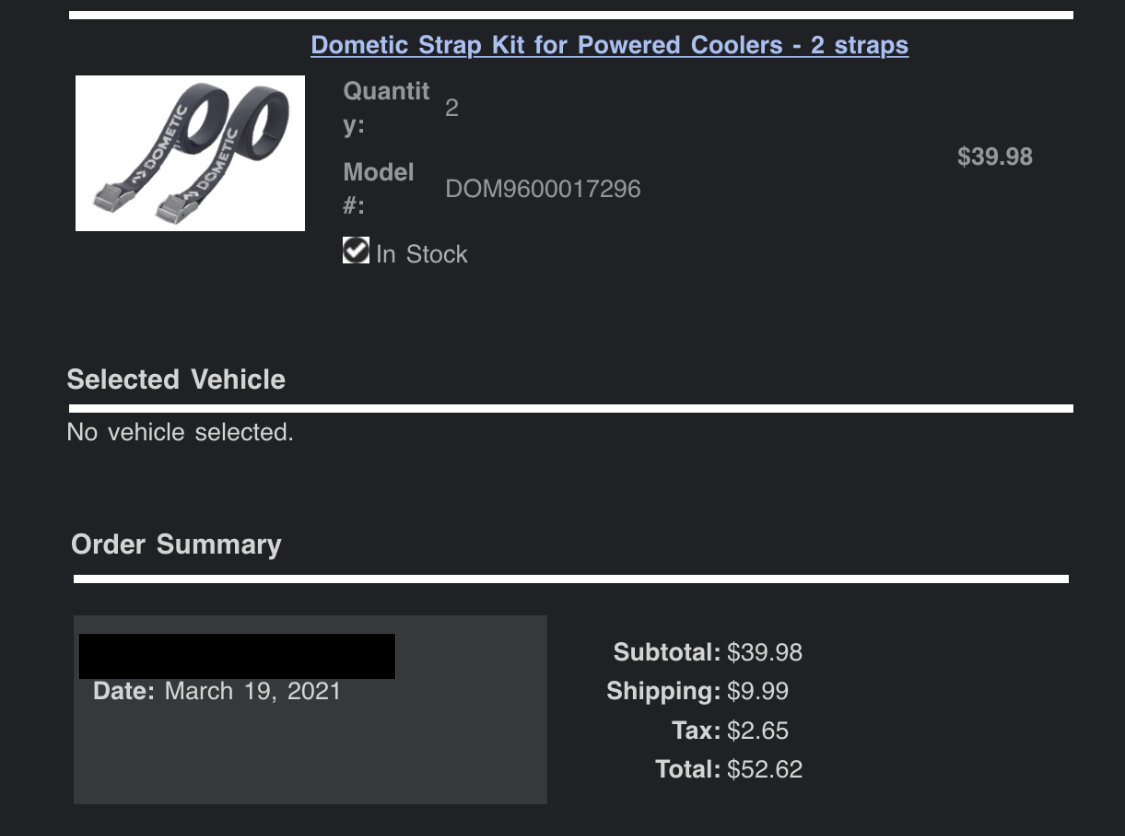Click the In Stock label text
Screen dimensions: 1125x836
click(422, 254)
